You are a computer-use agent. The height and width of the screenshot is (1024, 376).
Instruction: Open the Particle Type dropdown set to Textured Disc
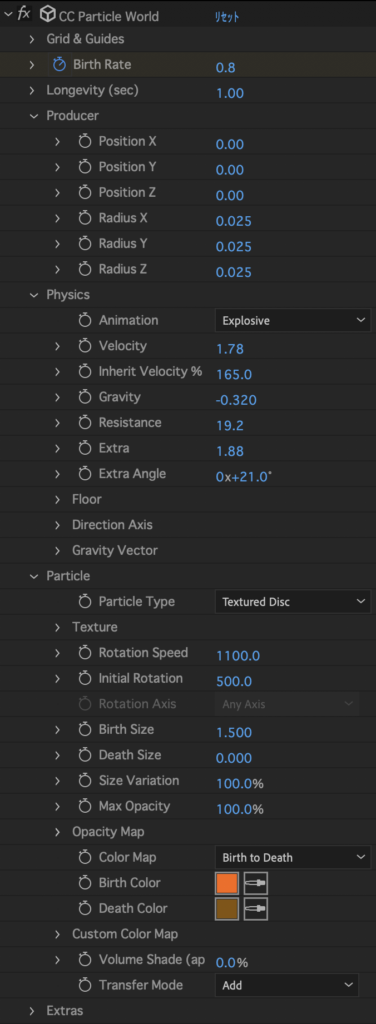click(292, 601)
